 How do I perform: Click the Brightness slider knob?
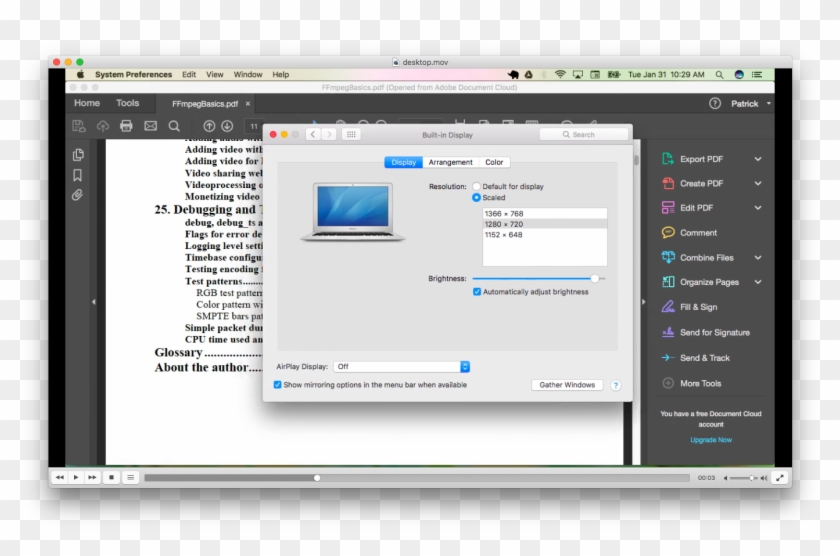(x=595, y=279)
